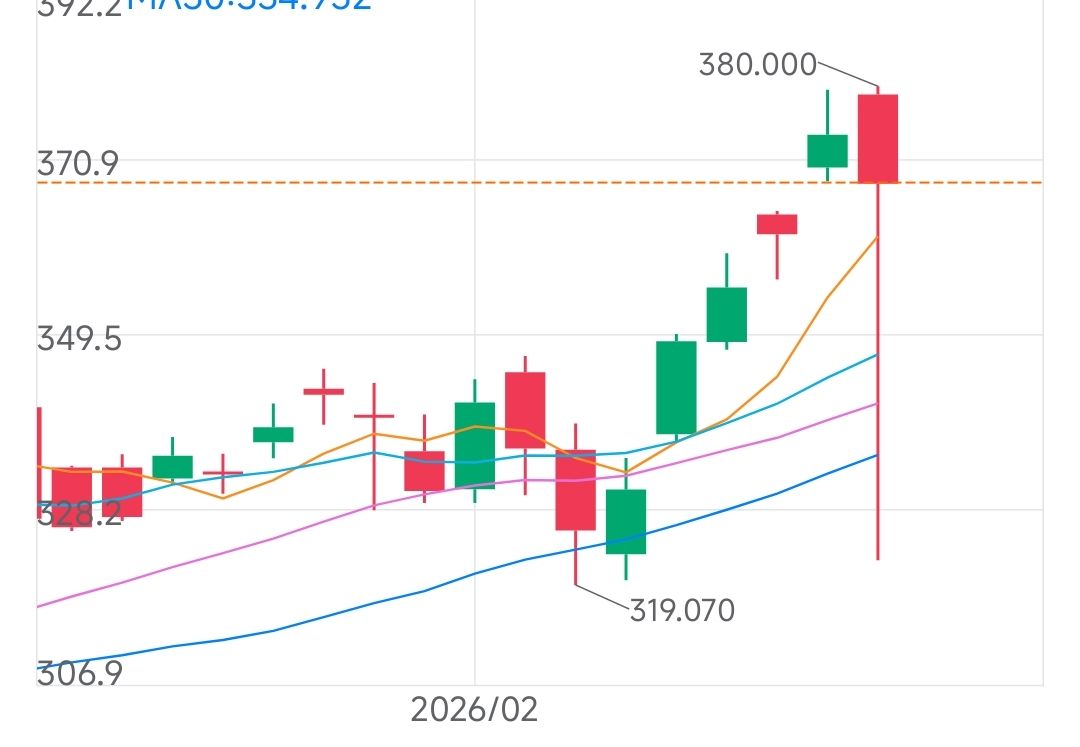Select first green candle after the 319.070 low
The image size is (1080, 747).
click(x=626, y=521)
